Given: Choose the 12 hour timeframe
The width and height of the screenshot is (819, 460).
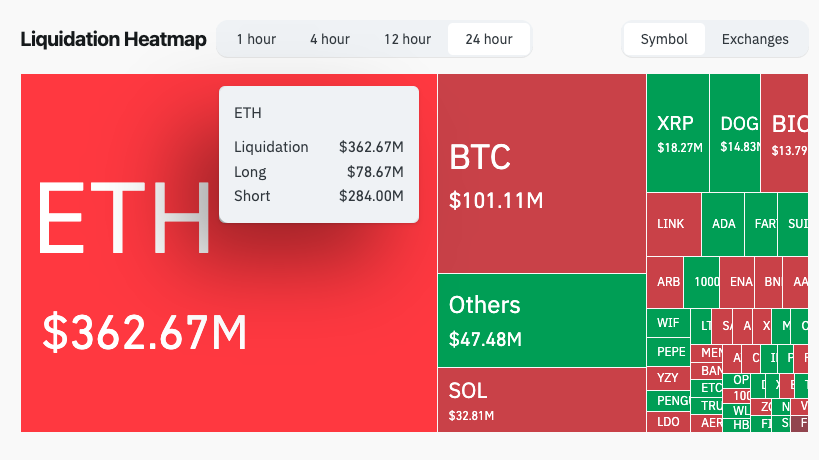Looking at the screenshot, I should click(407, 39).
